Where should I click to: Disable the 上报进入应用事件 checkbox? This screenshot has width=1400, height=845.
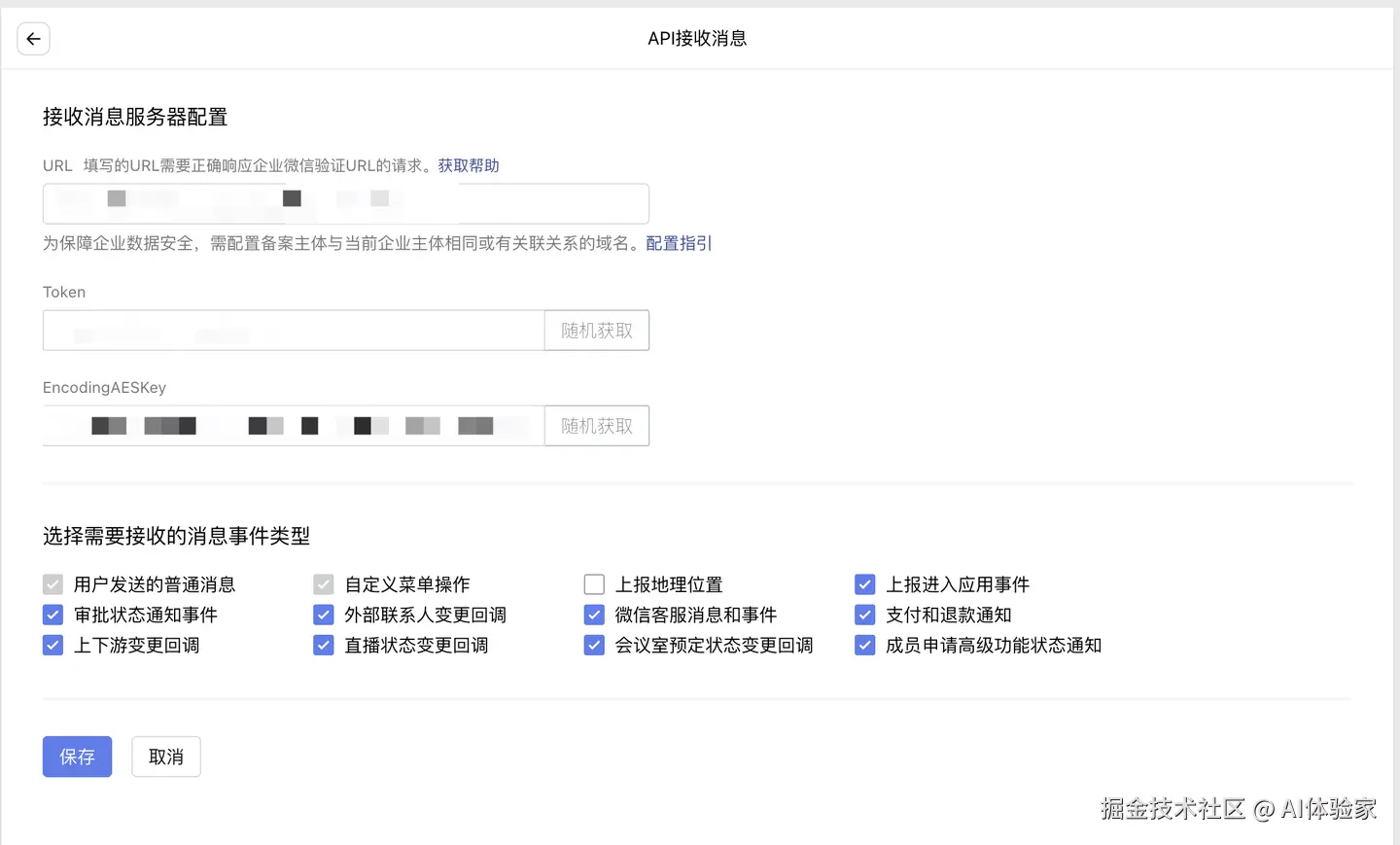coord(864,583)
